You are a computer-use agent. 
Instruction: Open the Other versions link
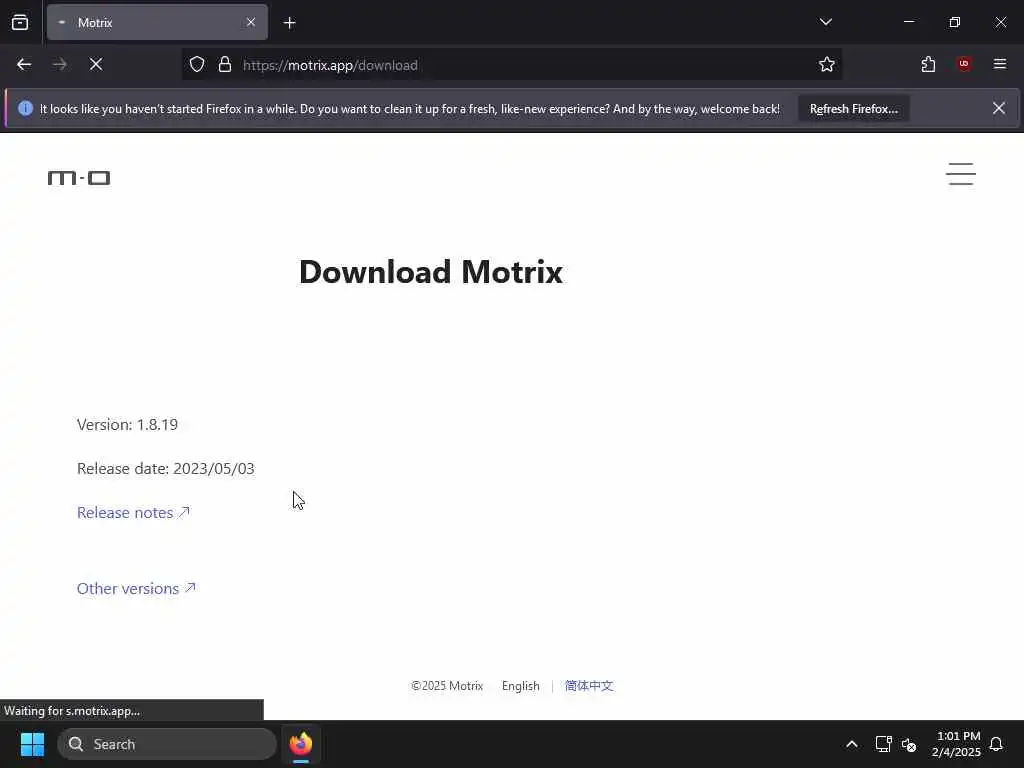pyautogui.click(x=136, y=588)
